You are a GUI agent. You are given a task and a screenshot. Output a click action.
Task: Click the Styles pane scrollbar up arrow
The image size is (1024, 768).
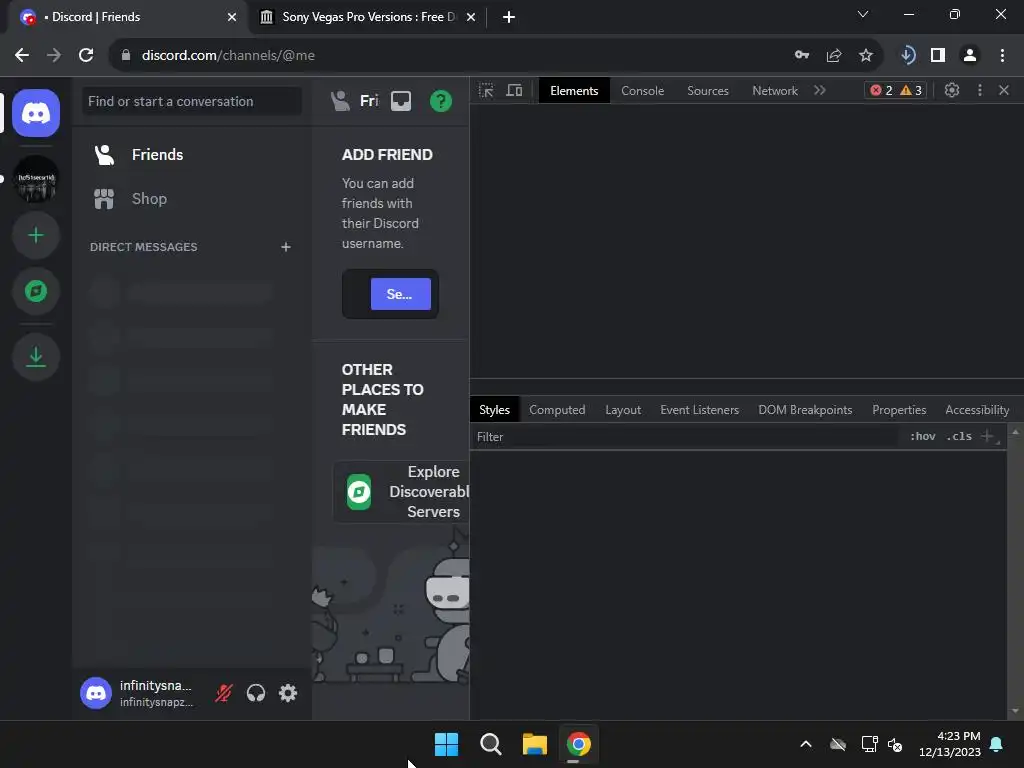(1015, 432)
